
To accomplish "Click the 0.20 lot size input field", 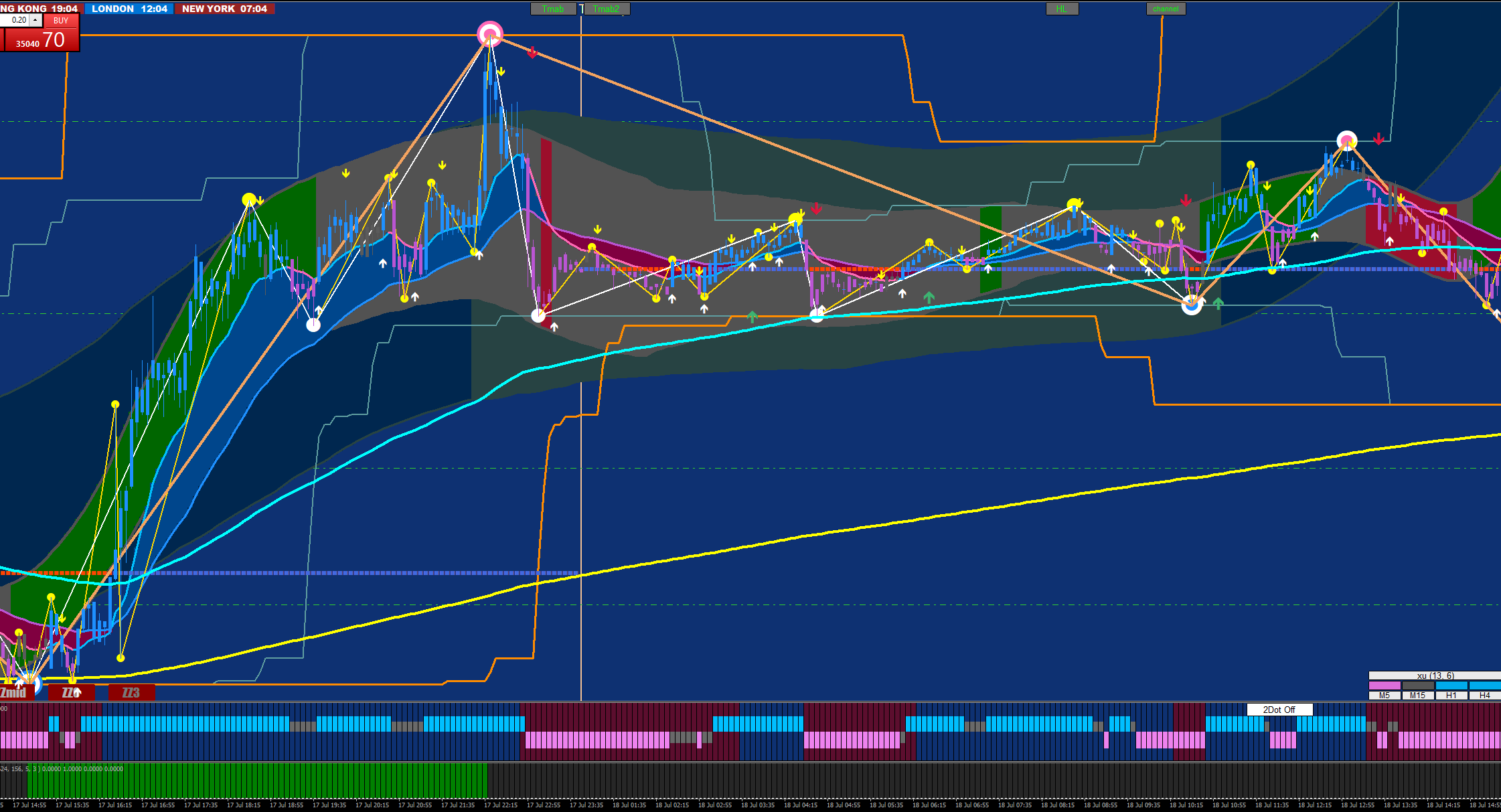I will coord(16,21).
